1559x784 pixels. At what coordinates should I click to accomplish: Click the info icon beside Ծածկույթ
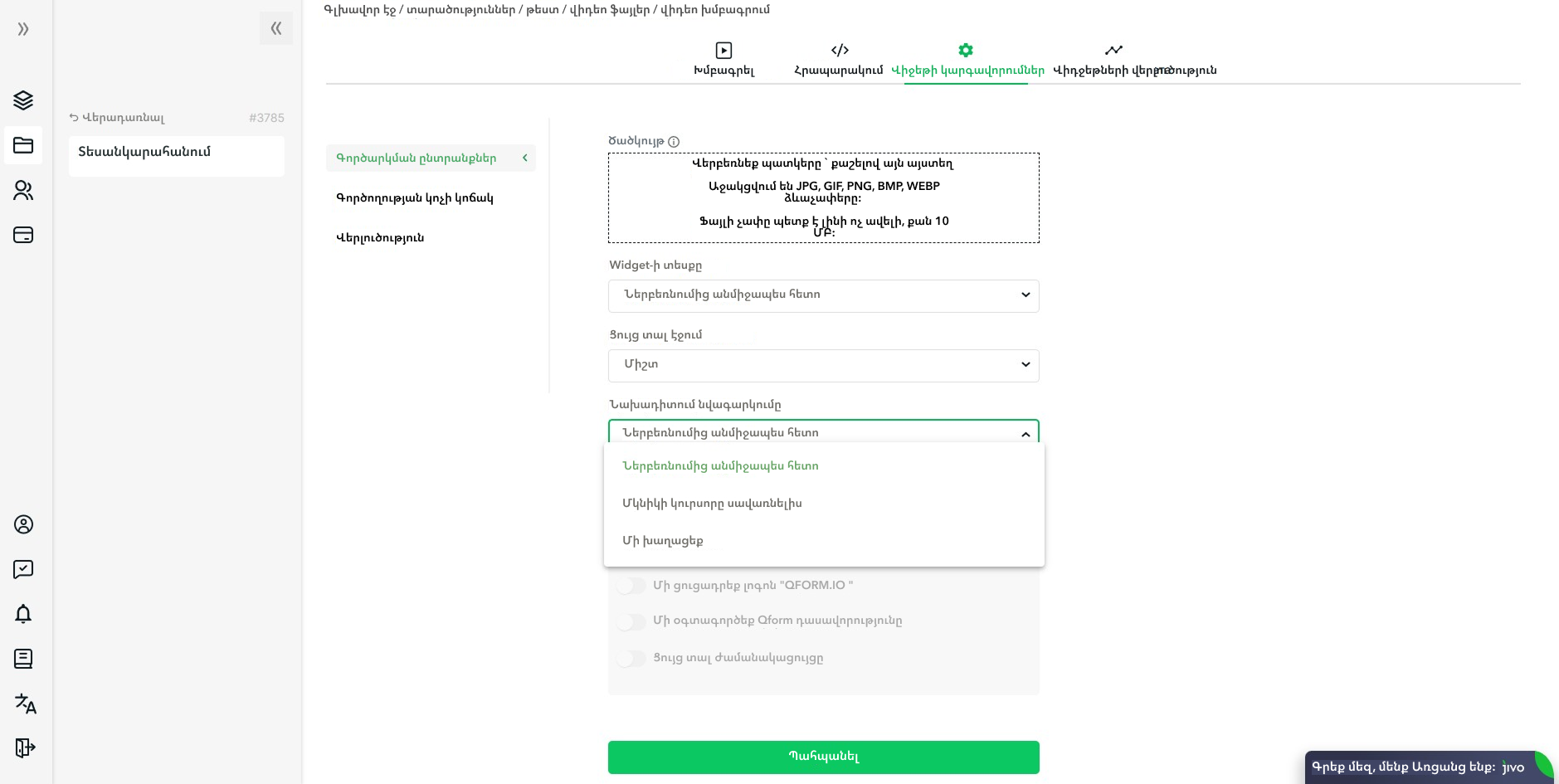click(x=674, y=142)
